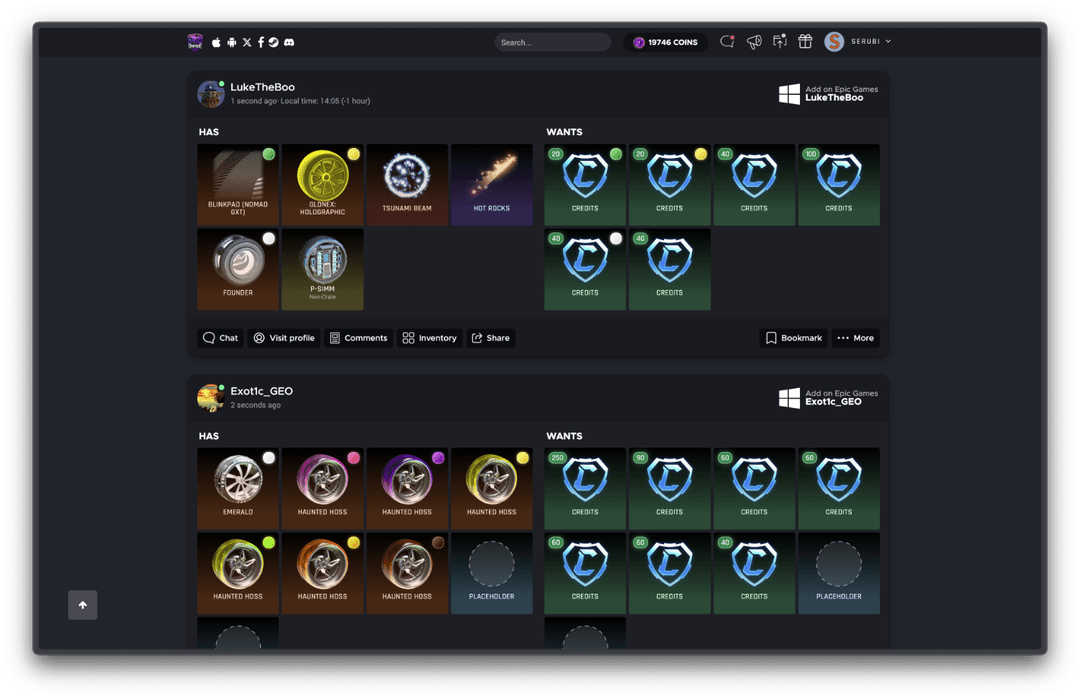Share LukeTheBoo's trade post
The image size is (1080, 698).
coord(490,338)
